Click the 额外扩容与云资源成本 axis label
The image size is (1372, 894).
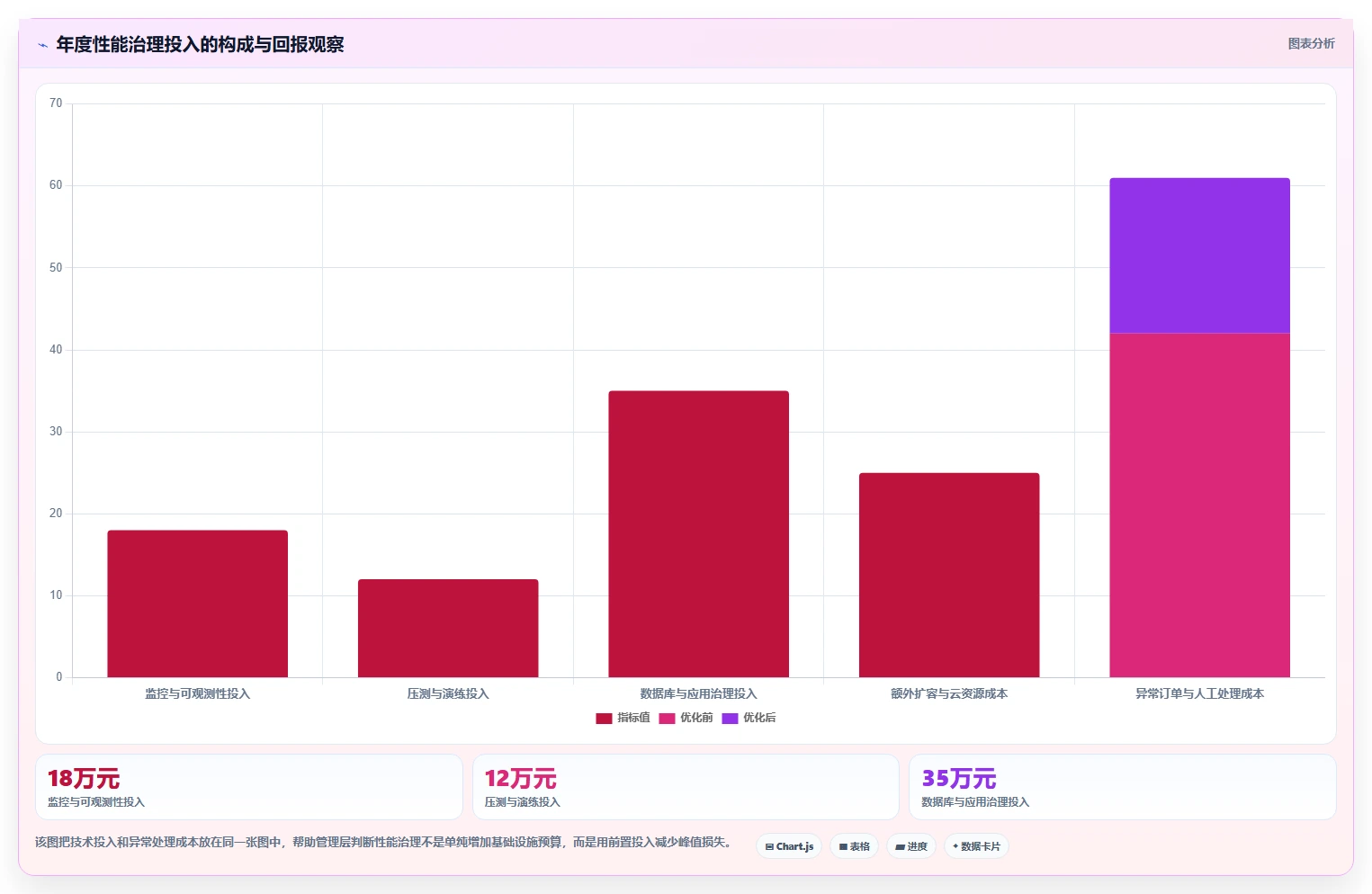[x=949, y=693]
